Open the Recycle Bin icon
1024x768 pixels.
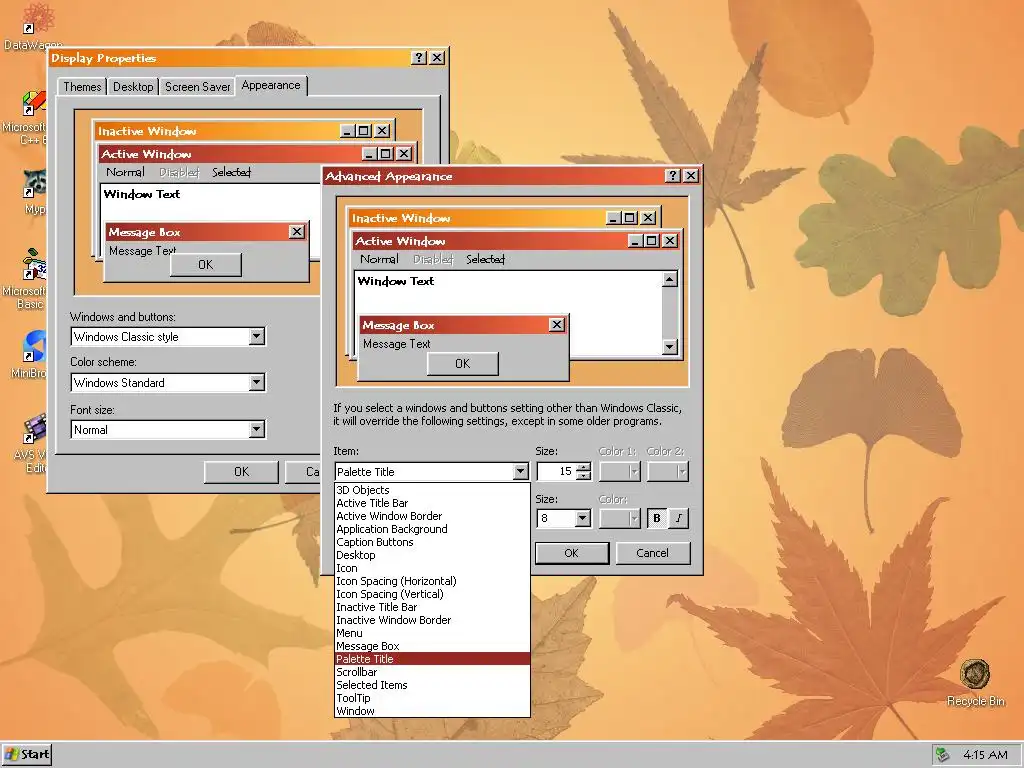[x=975, y=682]
